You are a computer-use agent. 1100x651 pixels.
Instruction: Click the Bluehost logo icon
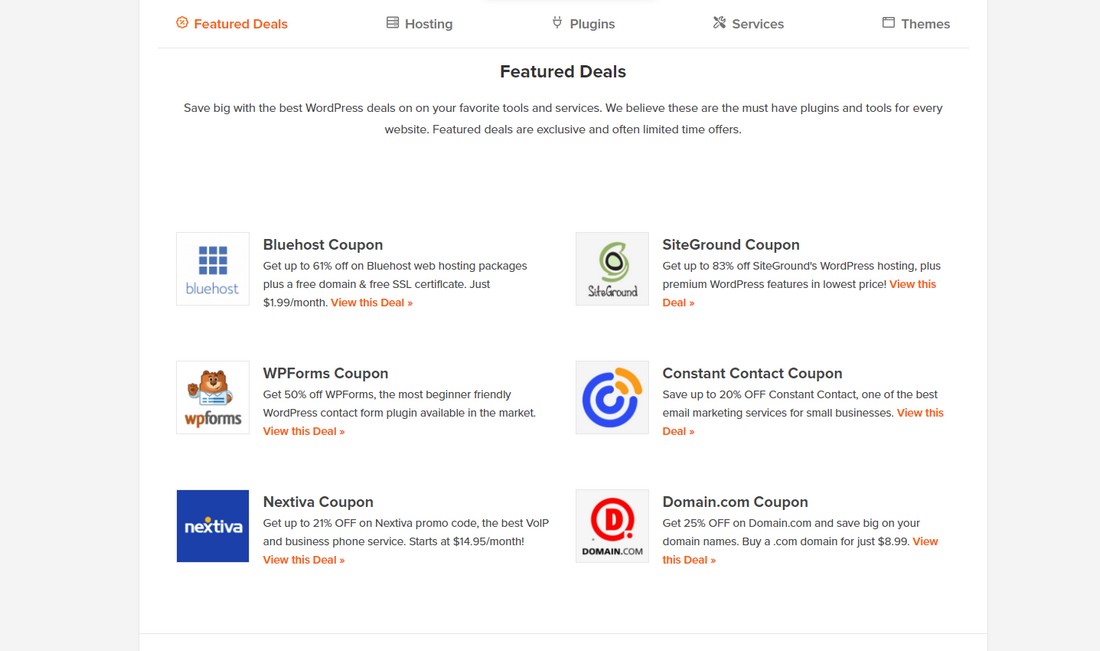(x=212, y=269)
